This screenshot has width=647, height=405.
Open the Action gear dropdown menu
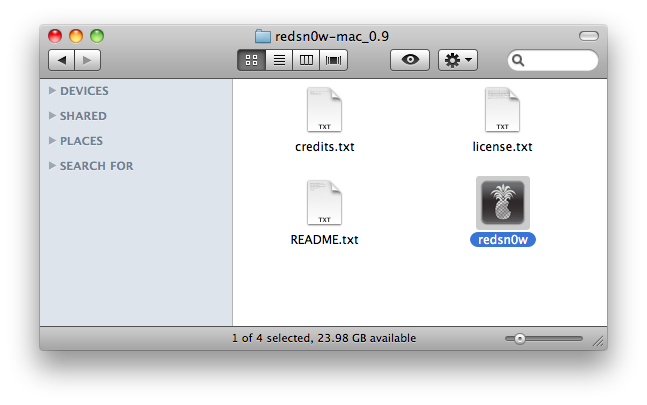point(459,60)
